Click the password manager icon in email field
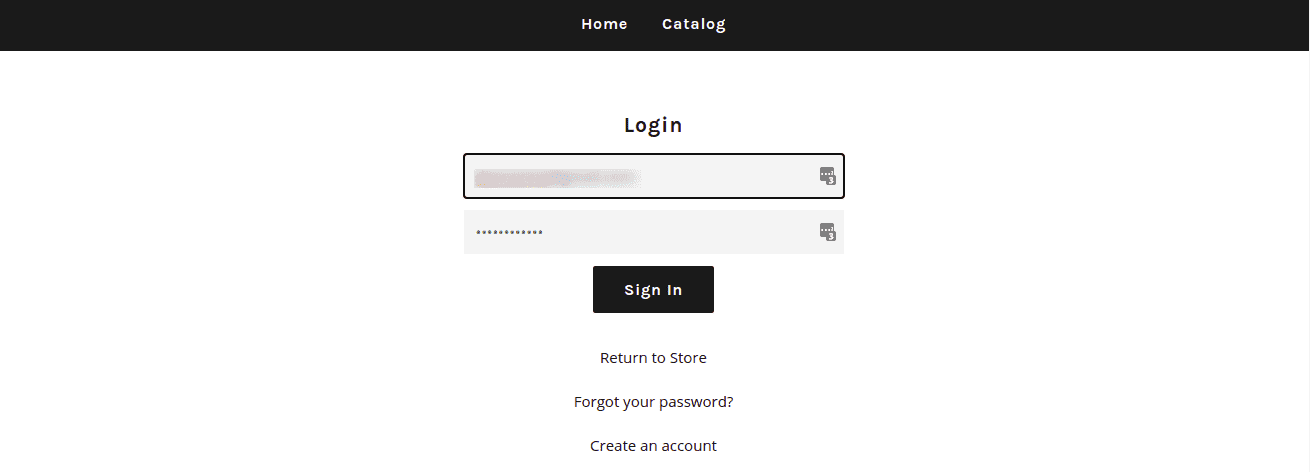This screenshot has width=1310, height=472. (827, 177)
